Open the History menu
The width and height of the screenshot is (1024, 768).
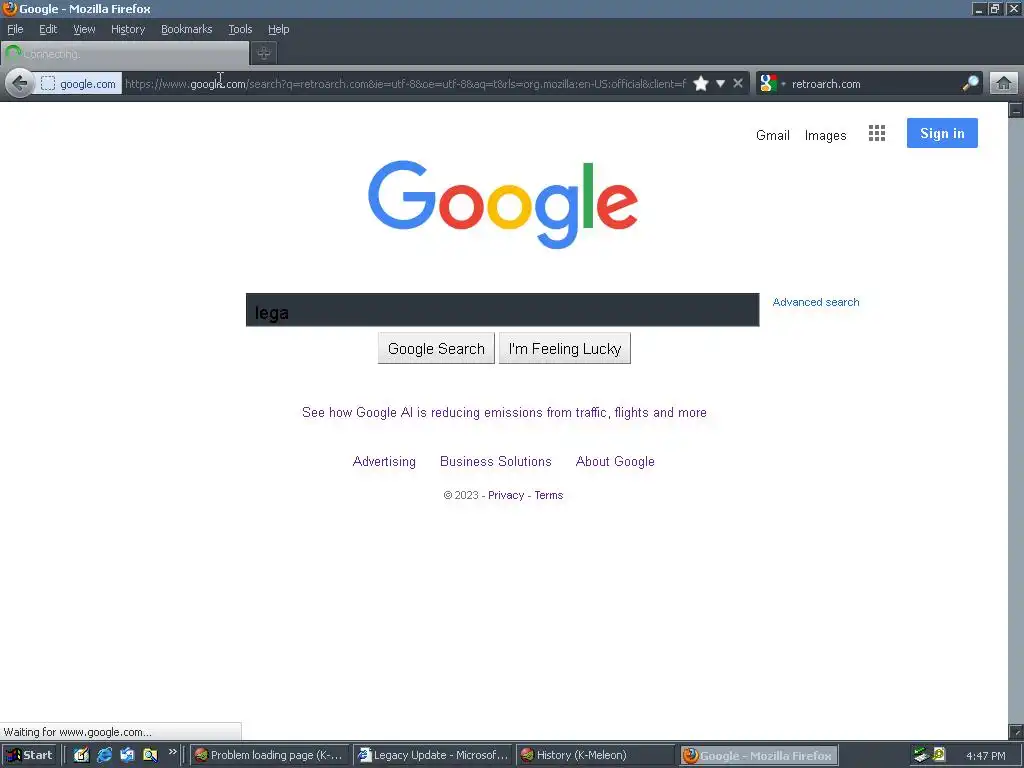128,29
